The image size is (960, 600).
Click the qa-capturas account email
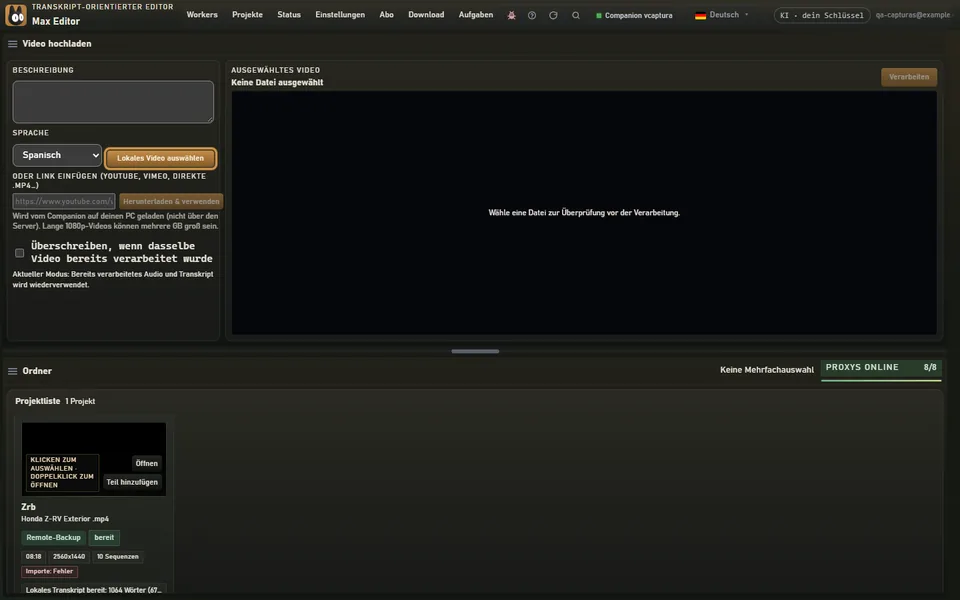tap(913, 15)
